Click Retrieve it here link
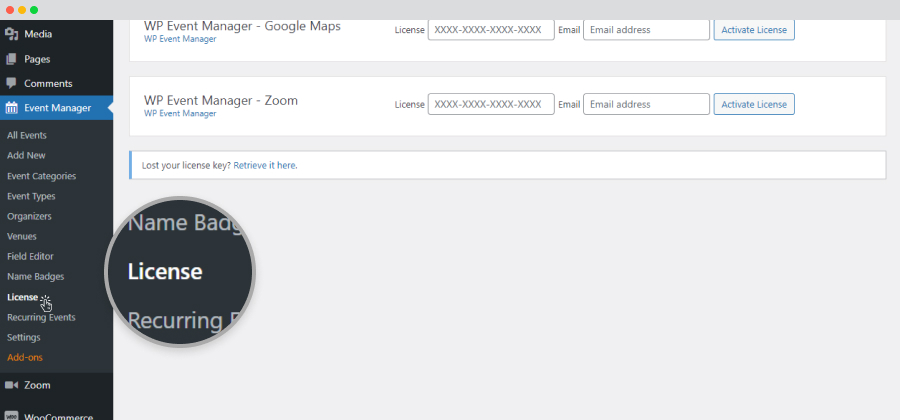900x420 pixels. coord(265,165)
